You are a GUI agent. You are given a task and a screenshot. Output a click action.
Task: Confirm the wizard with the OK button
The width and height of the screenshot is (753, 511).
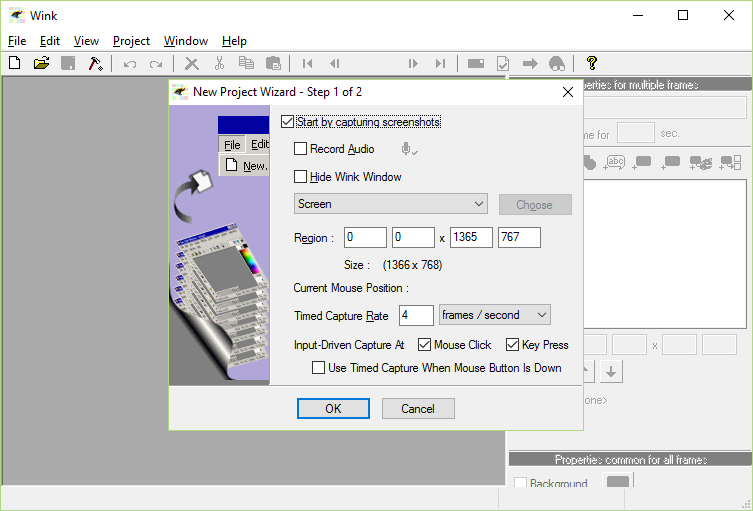[x=333, y=409]
